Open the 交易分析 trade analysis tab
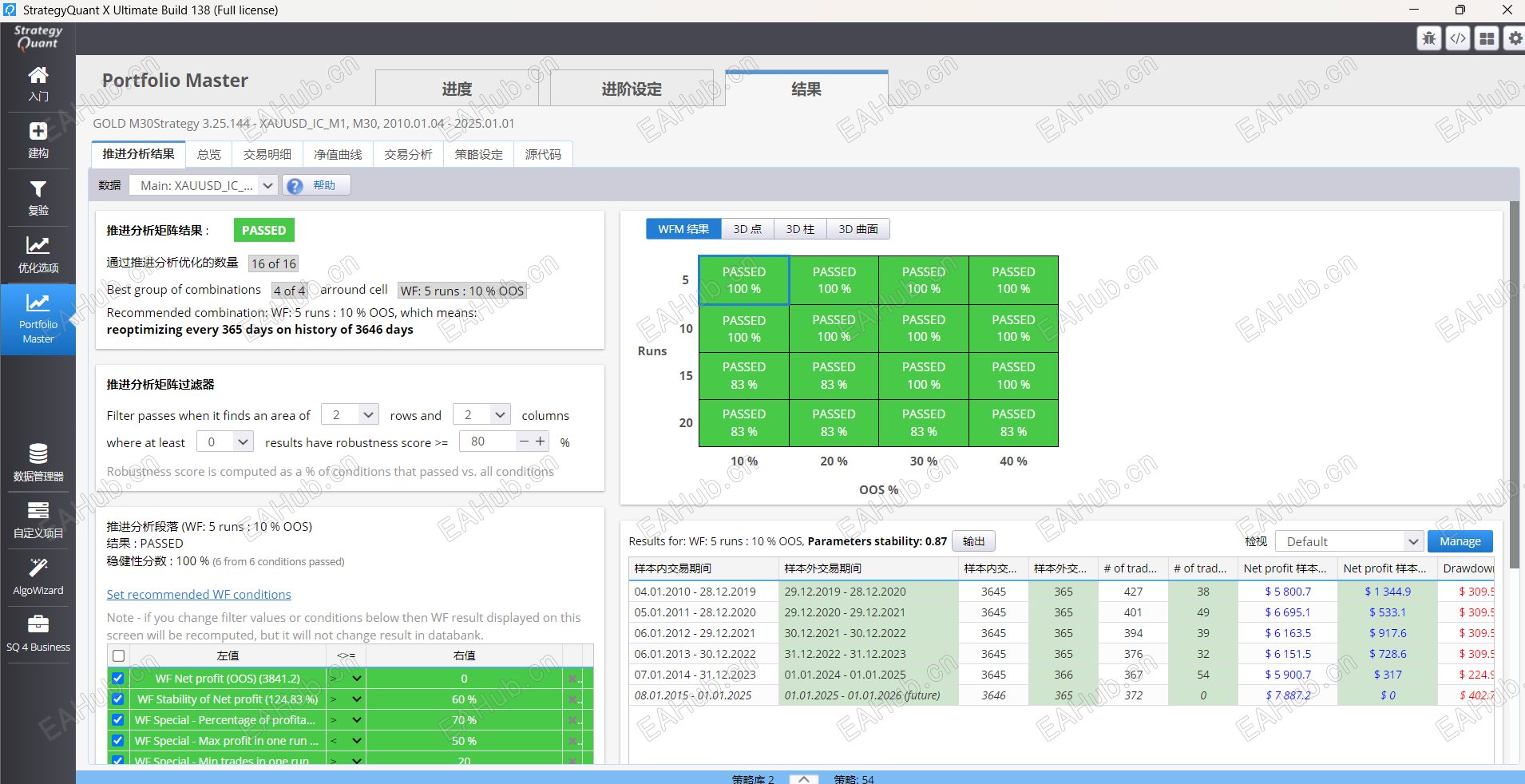1525x784 pixels. click(408, 154)
